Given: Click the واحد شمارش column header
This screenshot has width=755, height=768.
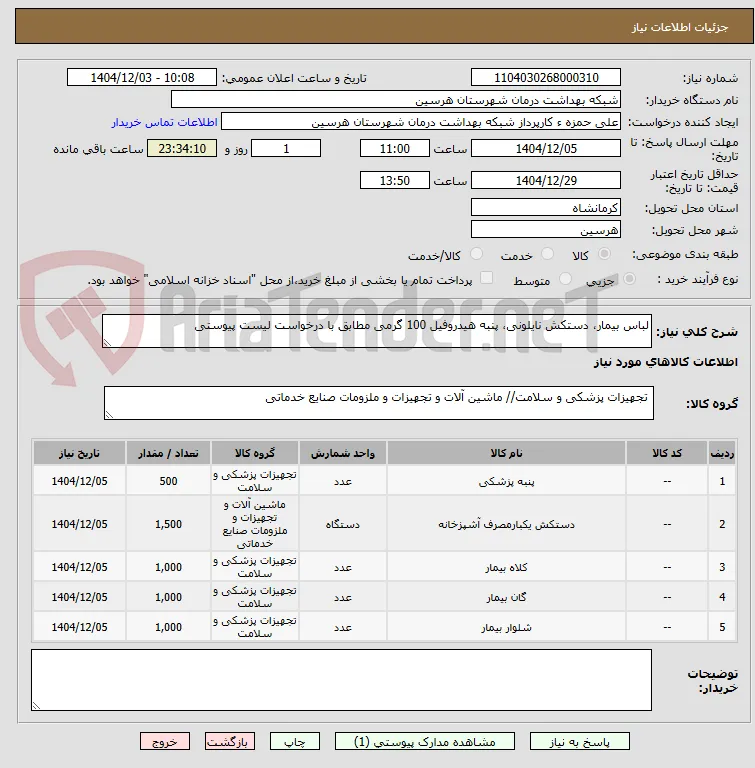Looking at the screenshot, I should (x=343, y=453).
